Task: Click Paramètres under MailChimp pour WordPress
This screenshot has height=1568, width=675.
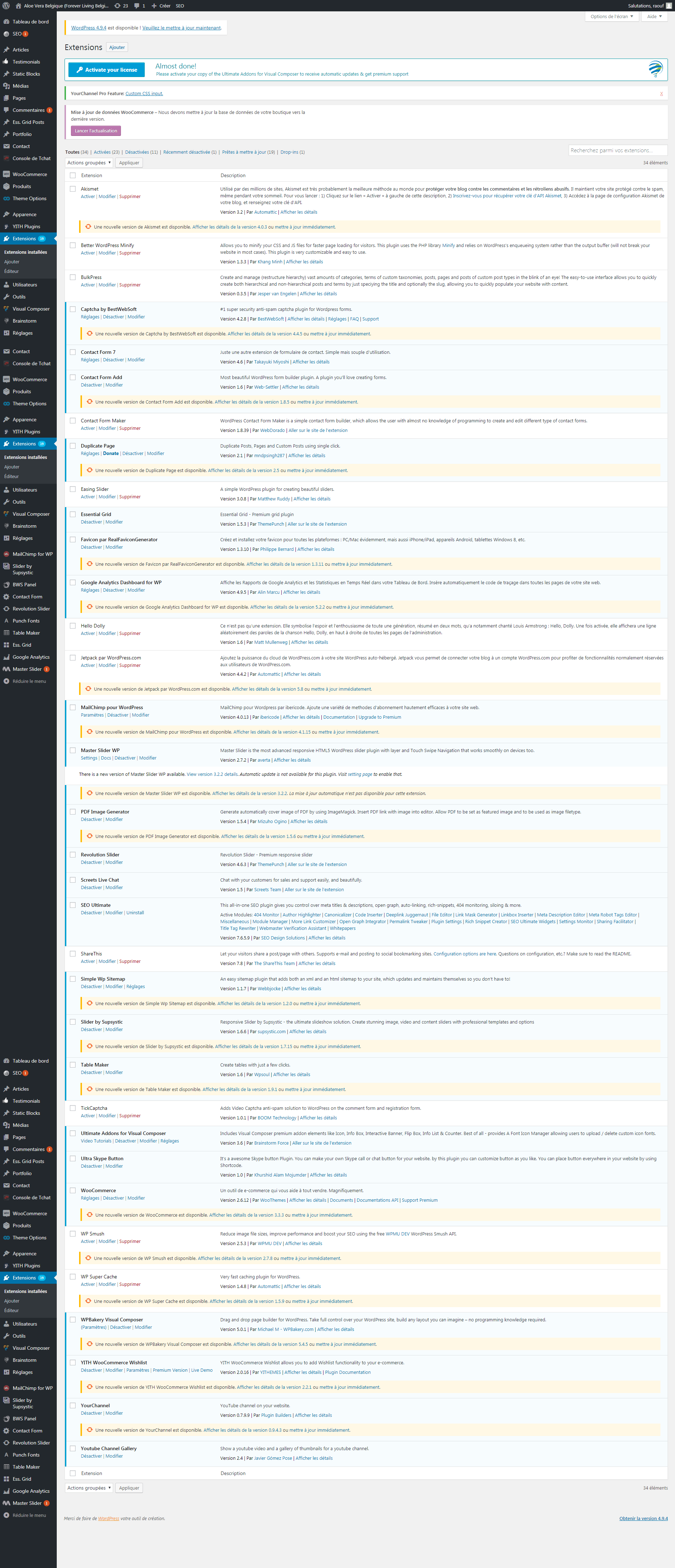Action: (93, 715)
